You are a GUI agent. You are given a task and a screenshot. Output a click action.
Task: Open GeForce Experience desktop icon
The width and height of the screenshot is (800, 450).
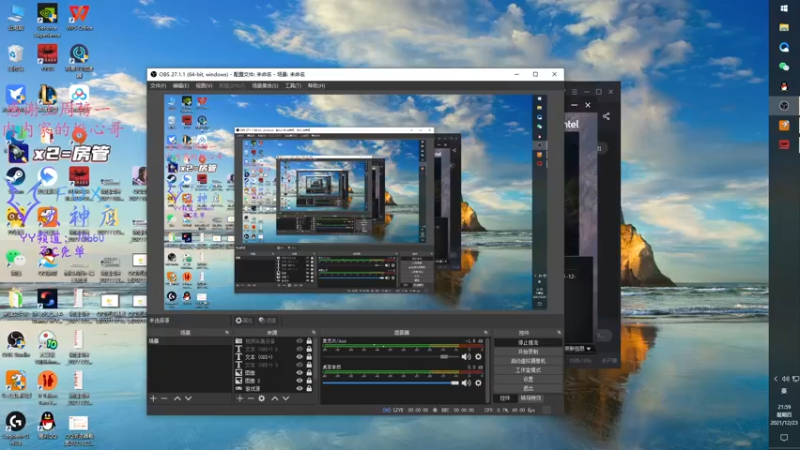click(x=47, y=20)
